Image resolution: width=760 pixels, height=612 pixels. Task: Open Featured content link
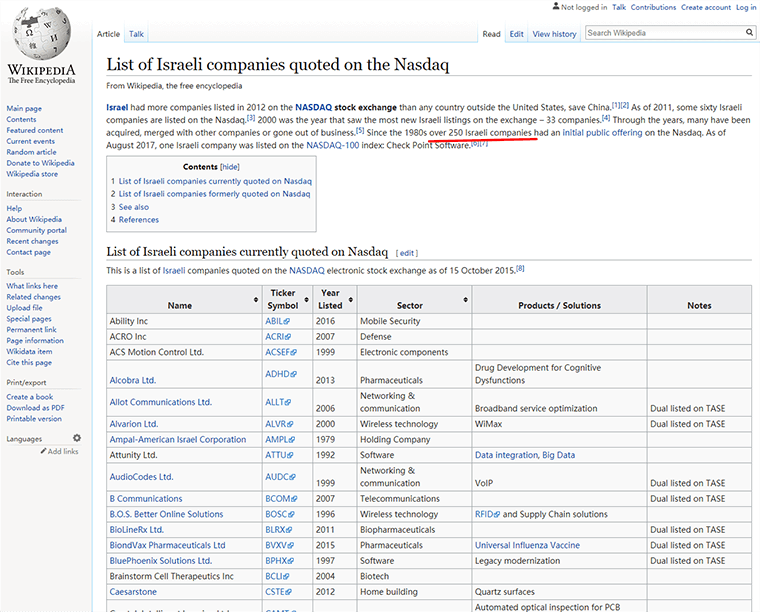pos(34,130)
